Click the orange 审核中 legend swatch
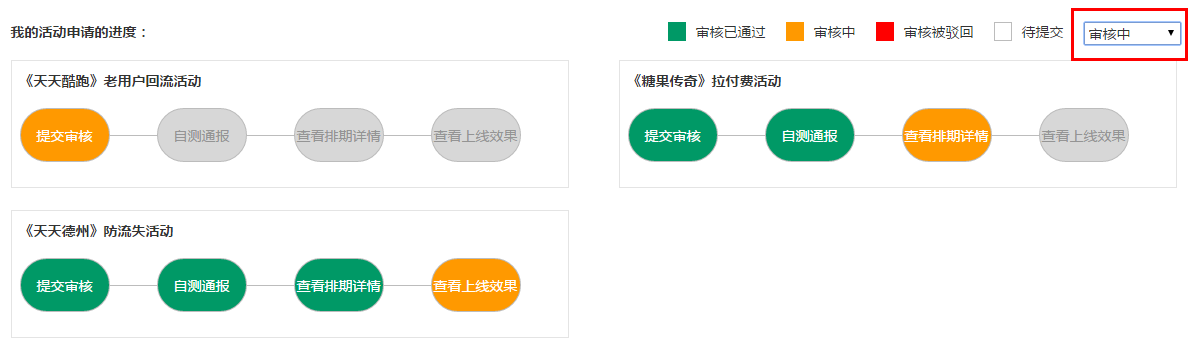The height and width of the screenshot is (363, 1190). pos(795,32)
